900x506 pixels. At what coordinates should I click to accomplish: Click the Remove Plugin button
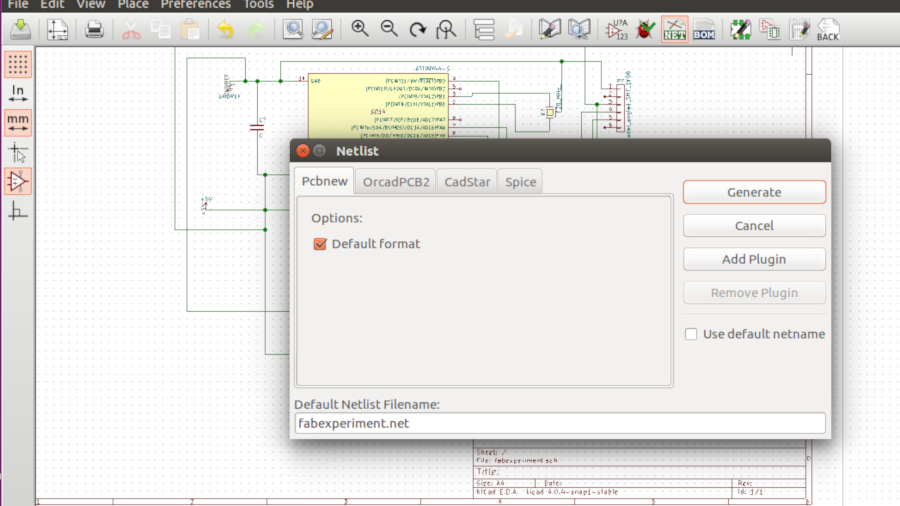click(x=754, y=293)
